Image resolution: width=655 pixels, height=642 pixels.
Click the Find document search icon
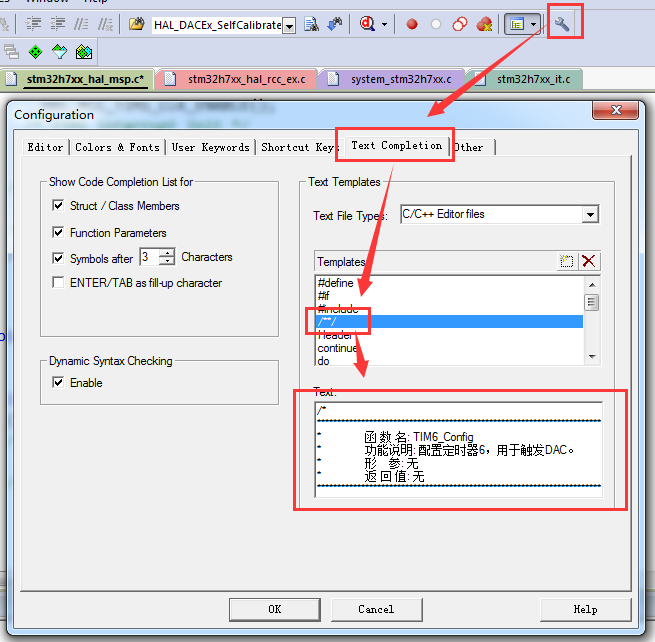[311, 24]
